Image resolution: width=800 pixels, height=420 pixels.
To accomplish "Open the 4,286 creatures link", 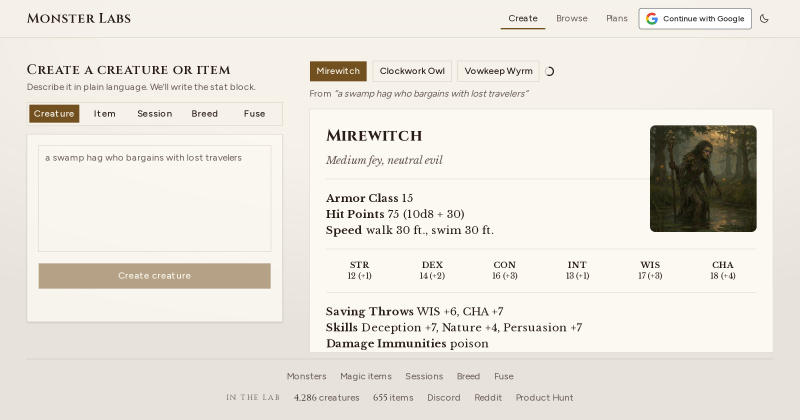I will (327, 398).
